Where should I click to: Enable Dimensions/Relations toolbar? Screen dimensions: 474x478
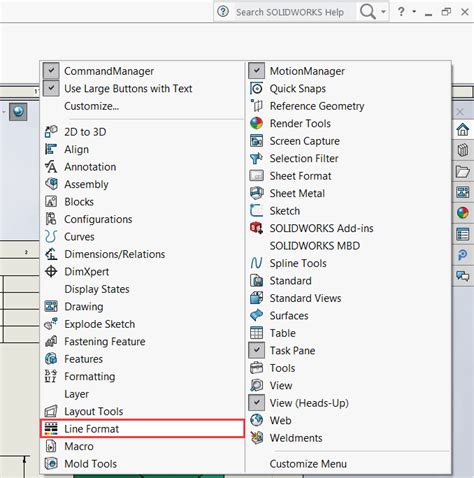click(142, 254)
